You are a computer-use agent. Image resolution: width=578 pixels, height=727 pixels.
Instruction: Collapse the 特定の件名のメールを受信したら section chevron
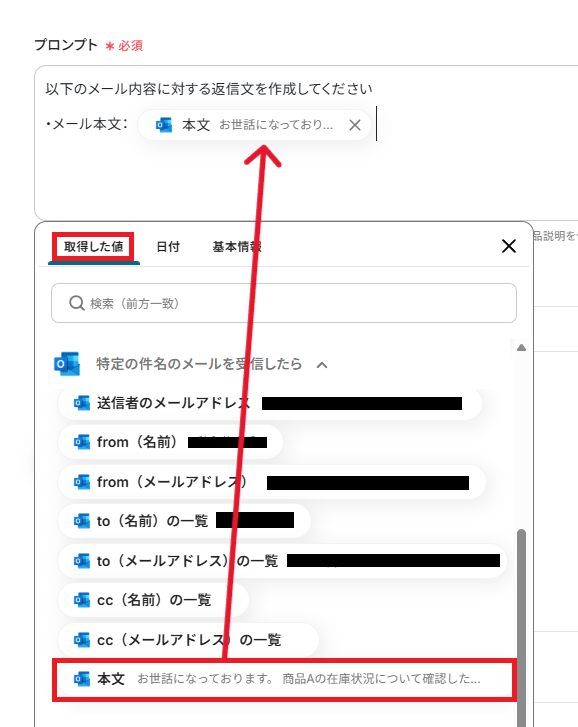pyautogui.click(x=322, y=365)
